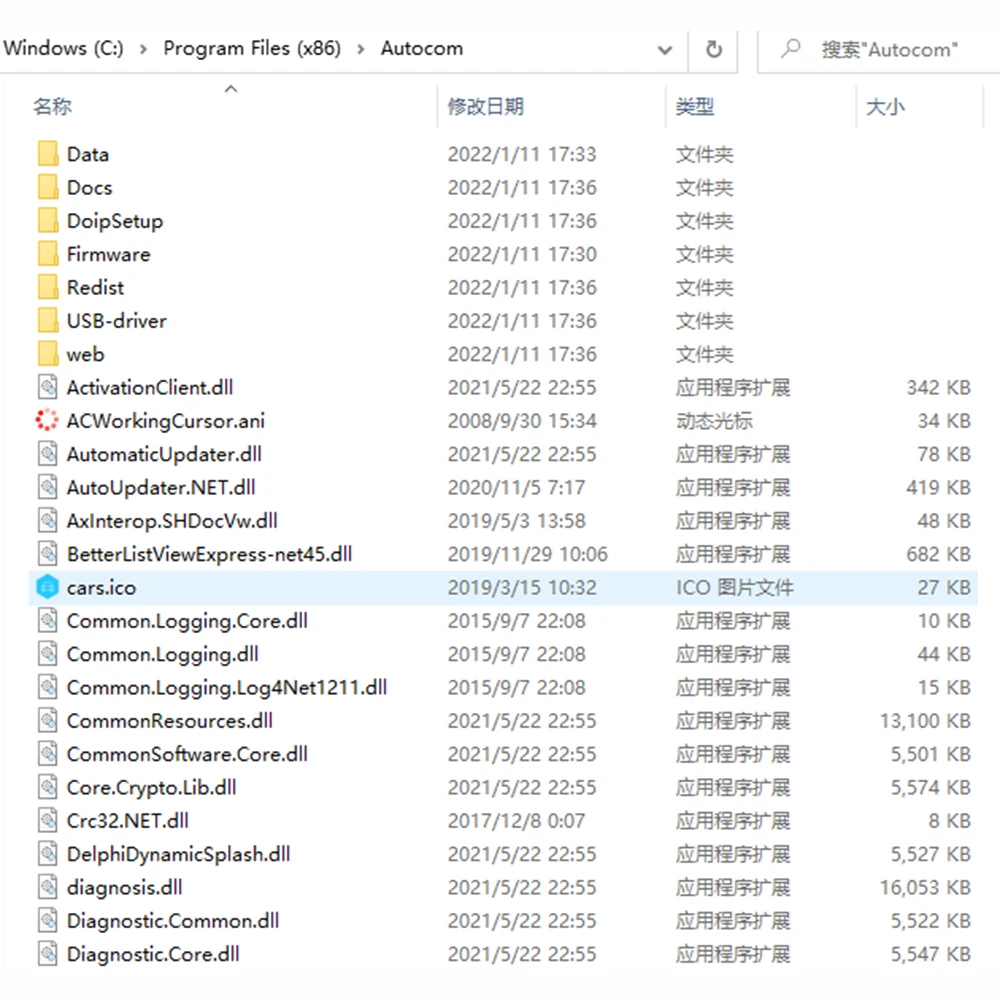Screen dimensions: 1000x1000
Task: Click the DelphiDynamicSplash.dll file icon
Action: coord(48,854)
